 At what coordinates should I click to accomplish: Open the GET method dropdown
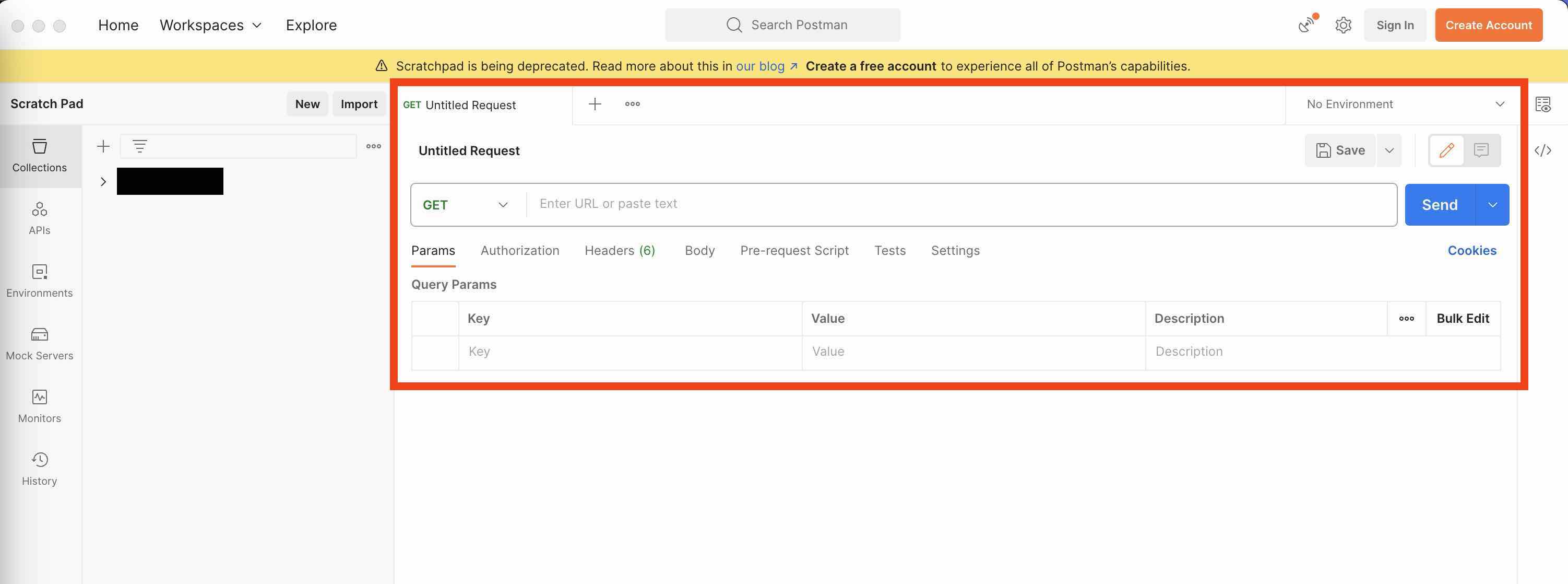coord(466,205)
